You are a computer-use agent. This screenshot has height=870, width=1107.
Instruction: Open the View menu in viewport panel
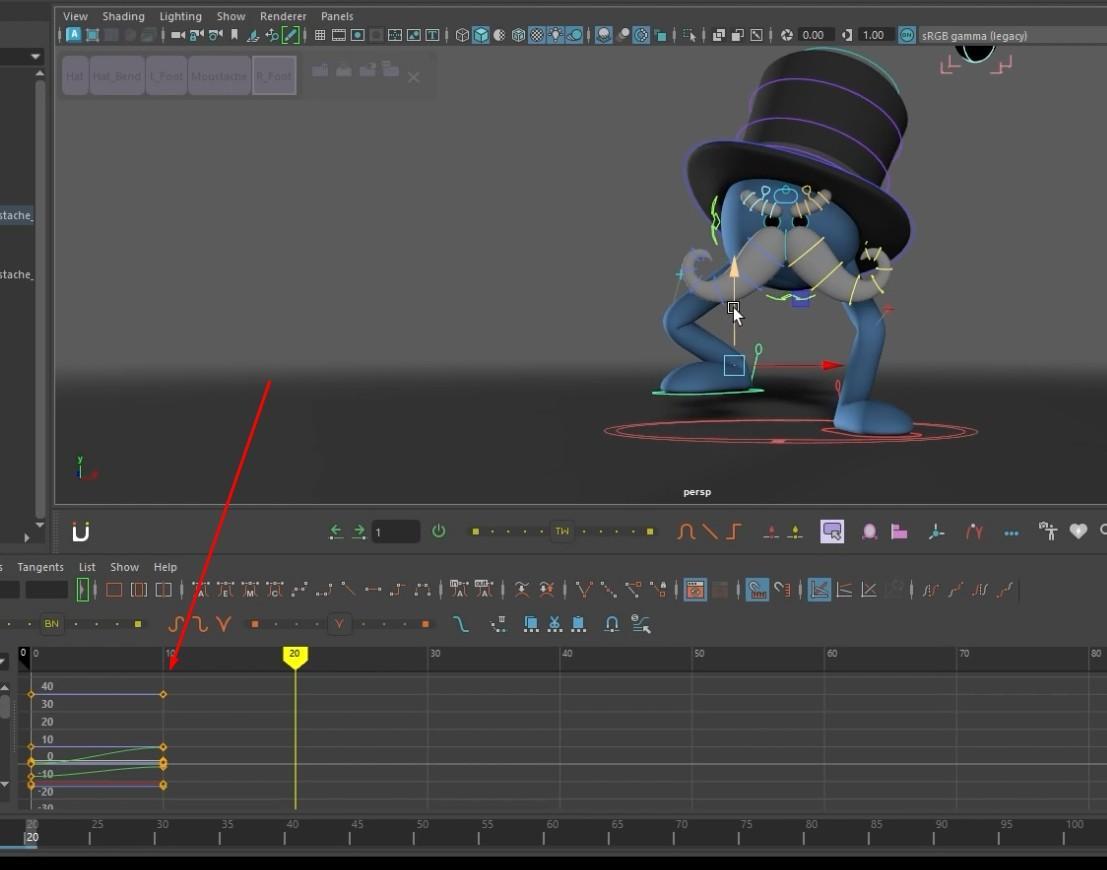(x=75, y=16)
